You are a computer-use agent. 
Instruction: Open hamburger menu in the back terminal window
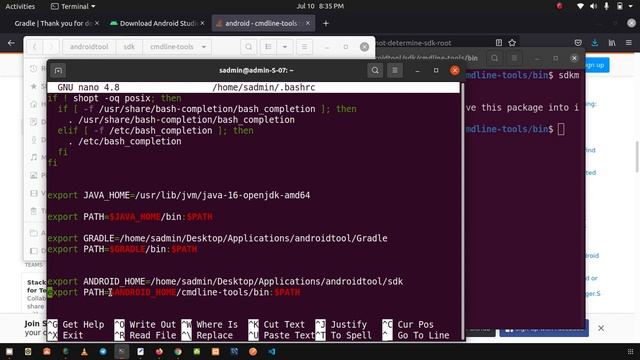click(514, 58)
